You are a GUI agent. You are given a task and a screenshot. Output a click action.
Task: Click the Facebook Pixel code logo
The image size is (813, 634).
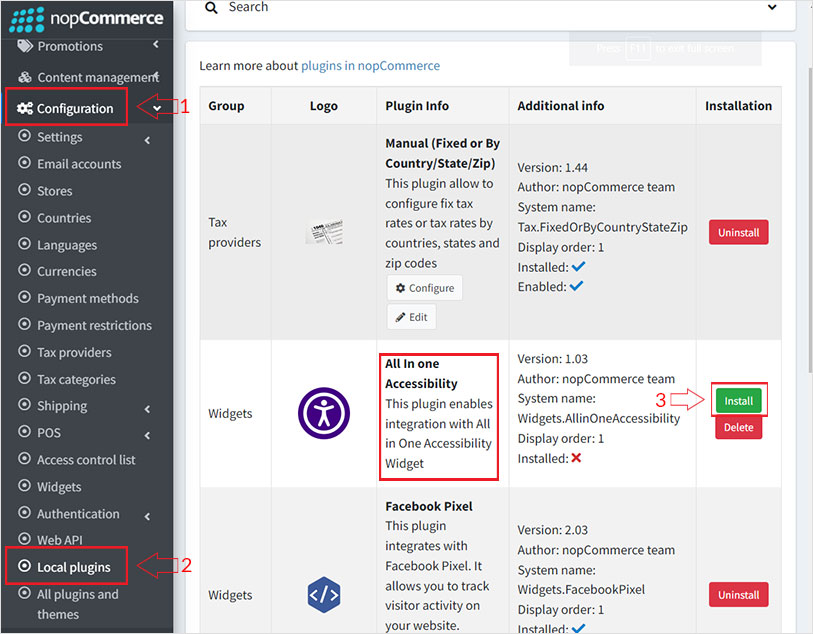324,595
